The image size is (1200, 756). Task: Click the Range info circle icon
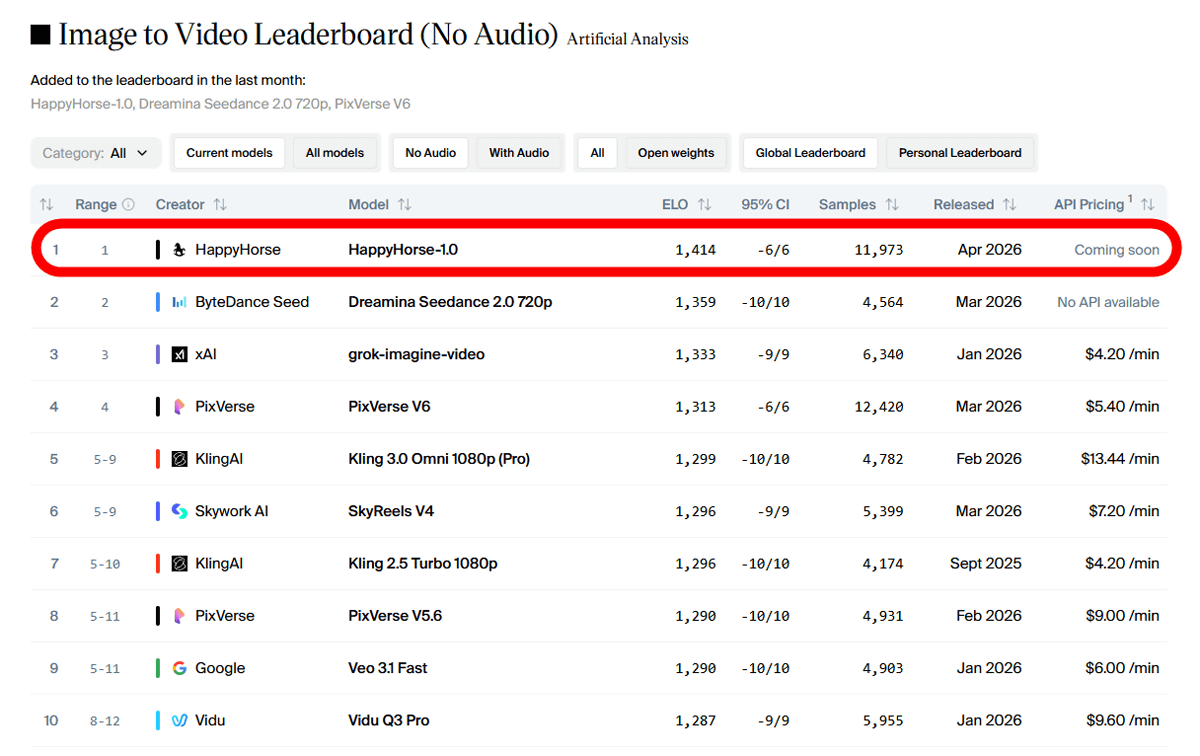coord(128,204)
